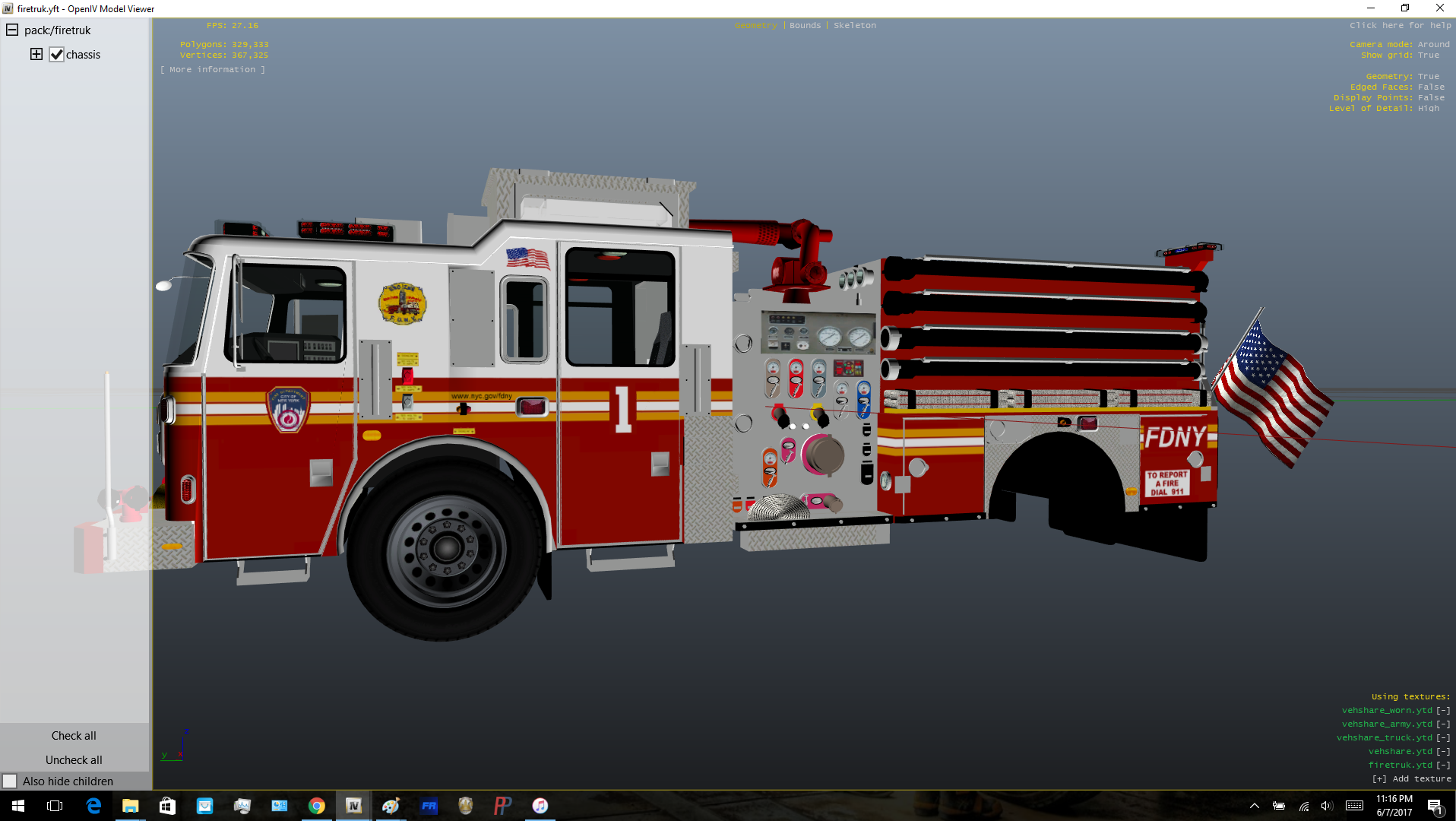Open Google Chrome in the taskbar
Viewport: 1456px width, 821px height.
tap(317, 806)
